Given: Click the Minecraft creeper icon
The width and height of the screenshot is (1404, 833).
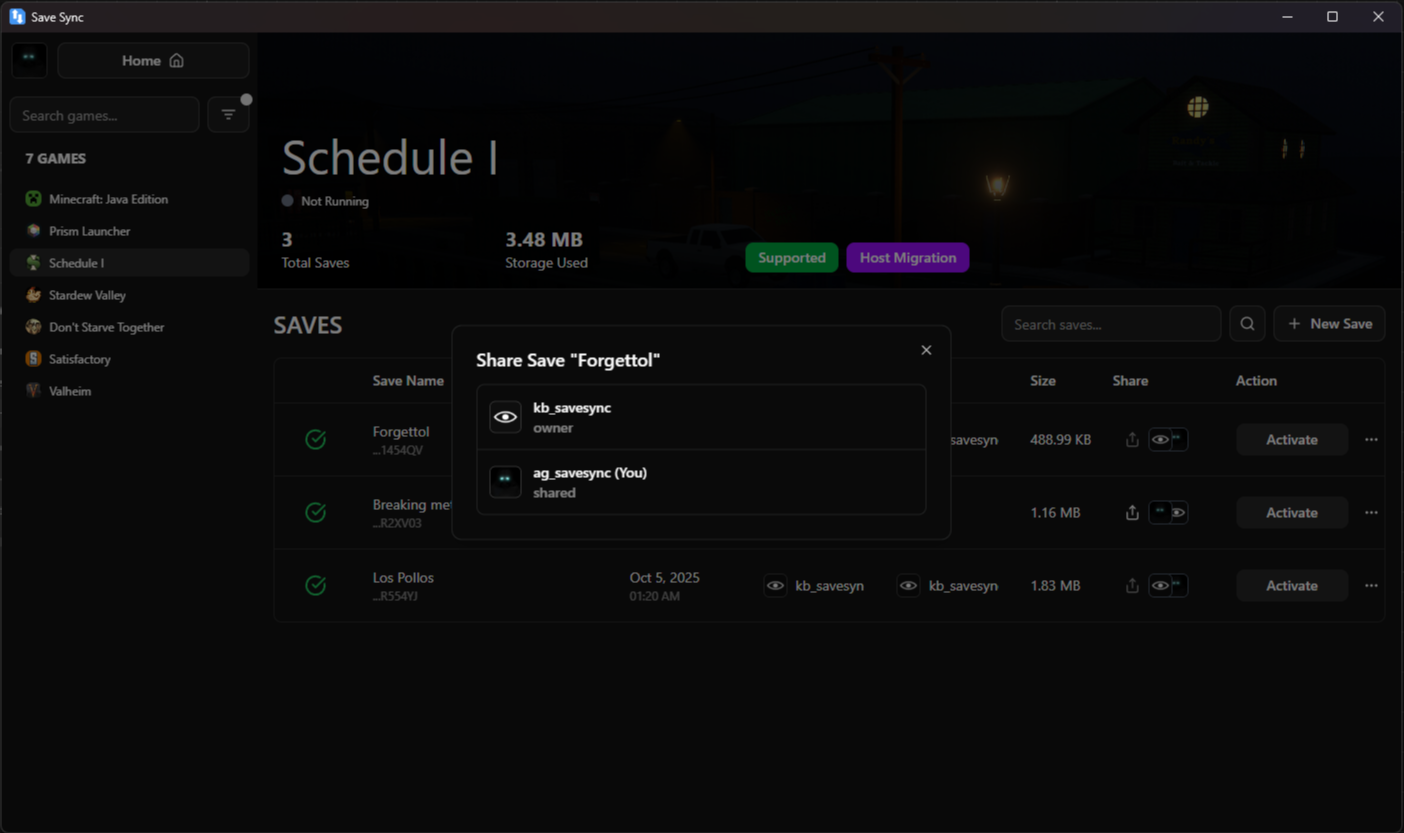Looking at the screenshot, I should (x=33, y=199).
